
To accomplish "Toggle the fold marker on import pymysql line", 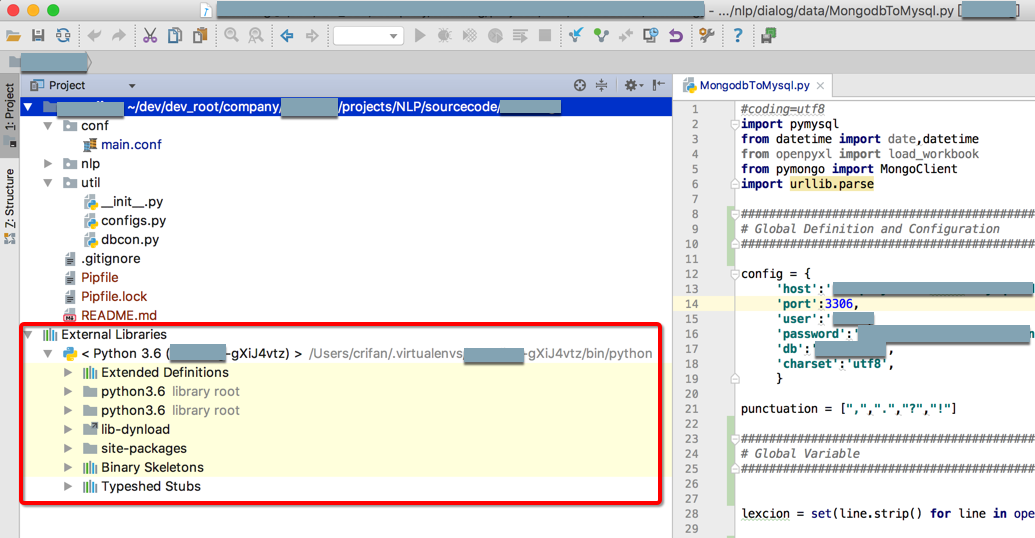I will point(734,124).
